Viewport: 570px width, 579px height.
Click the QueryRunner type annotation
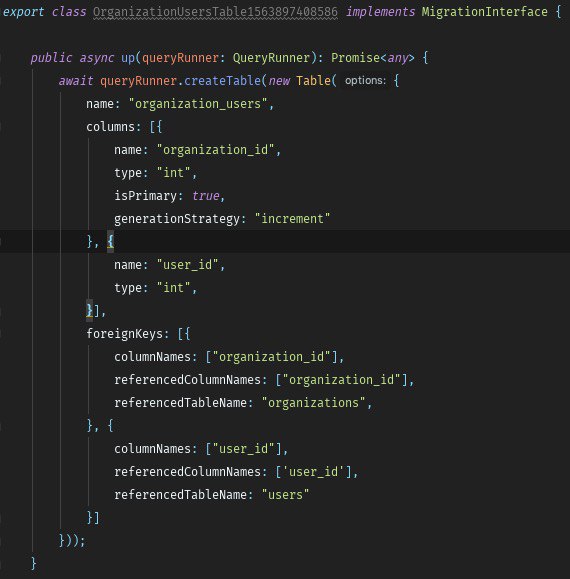tap(271, 58)
